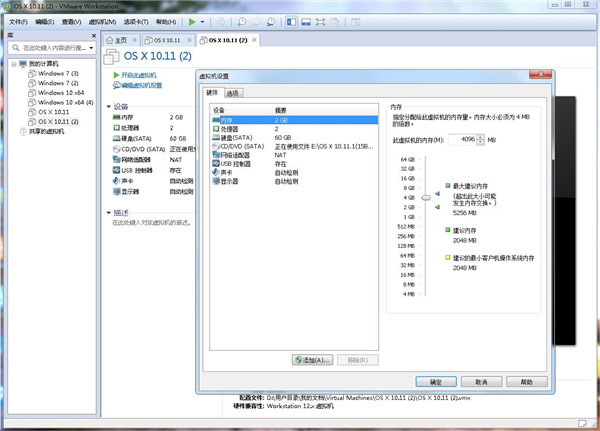The width and height of the screenshot is (600, 431).
Task: Close the OS X 10.11 (2) tab
Action: pyautogui.click(x=254, y=40)
